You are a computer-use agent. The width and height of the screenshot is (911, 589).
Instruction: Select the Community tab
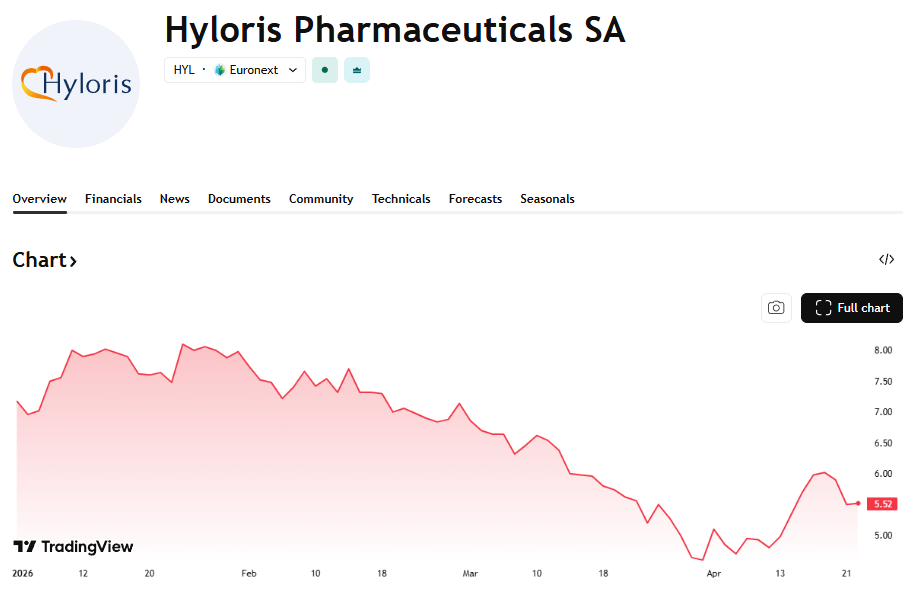321,199
